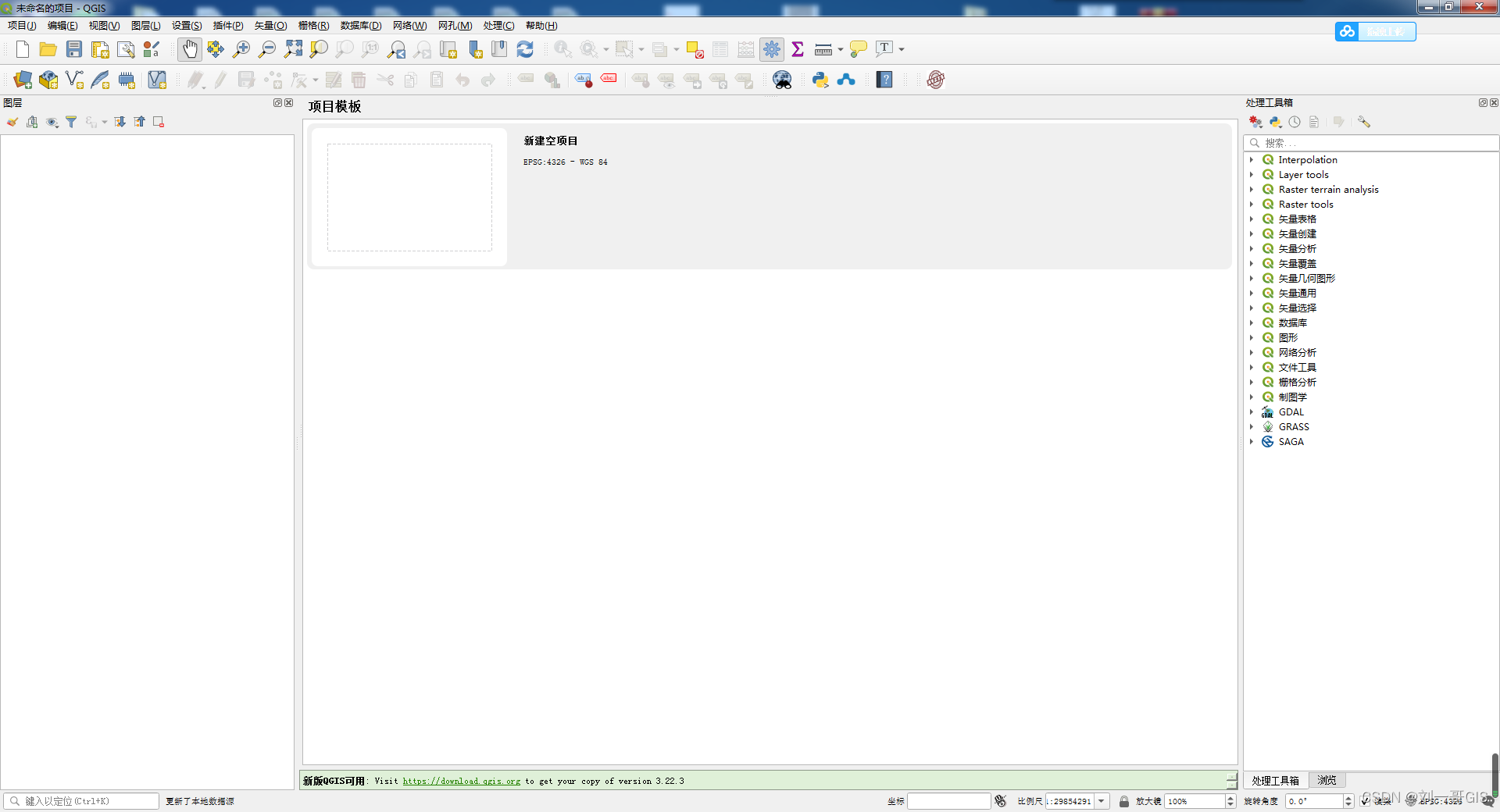Image resolution: width=1500 pixels, height=812 pixels.
Task: Click New GeoPackage Layer icon
Action: 48,80
